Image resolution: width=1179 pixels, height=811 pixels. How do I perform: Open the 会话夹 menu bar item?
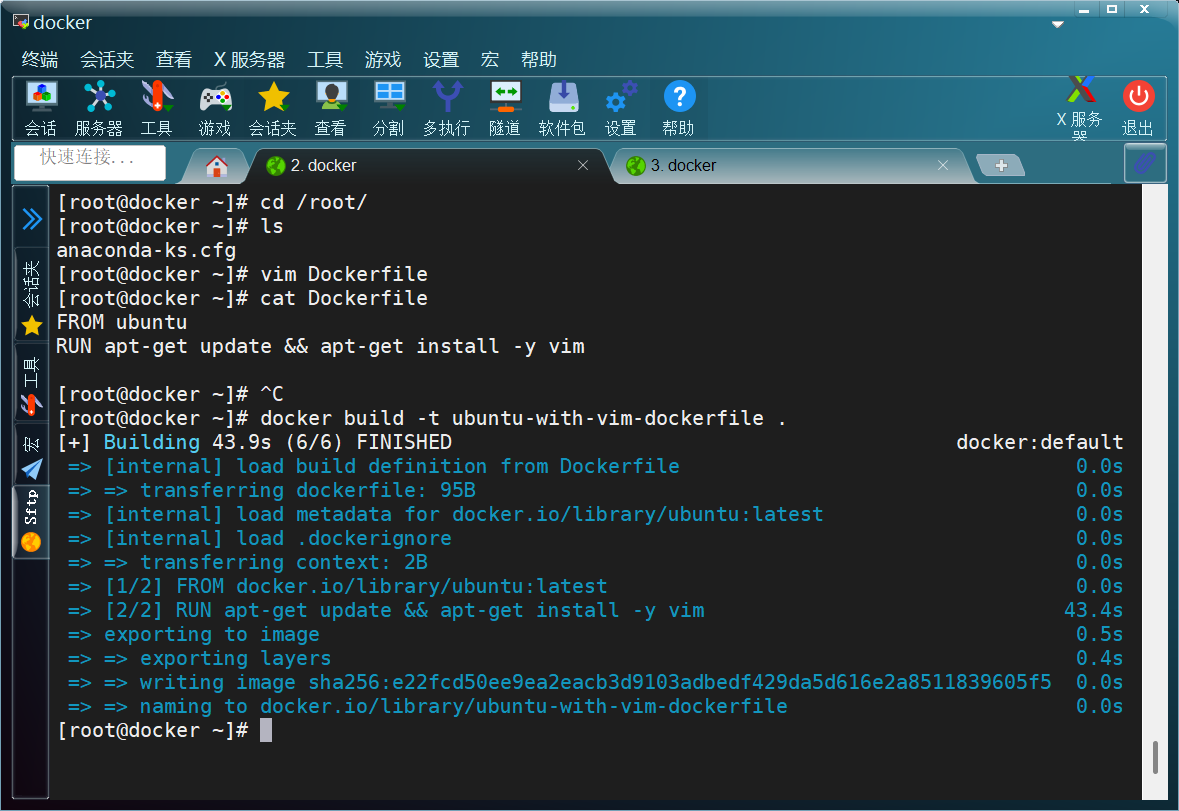(107, 59)
